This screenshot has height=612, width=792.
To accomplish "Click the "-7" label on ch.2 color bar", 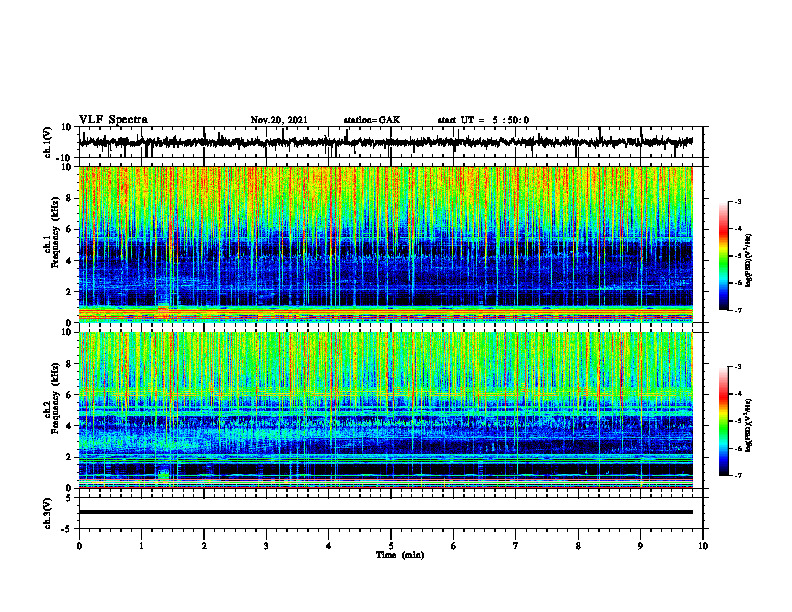I will [x=738, y=476].
